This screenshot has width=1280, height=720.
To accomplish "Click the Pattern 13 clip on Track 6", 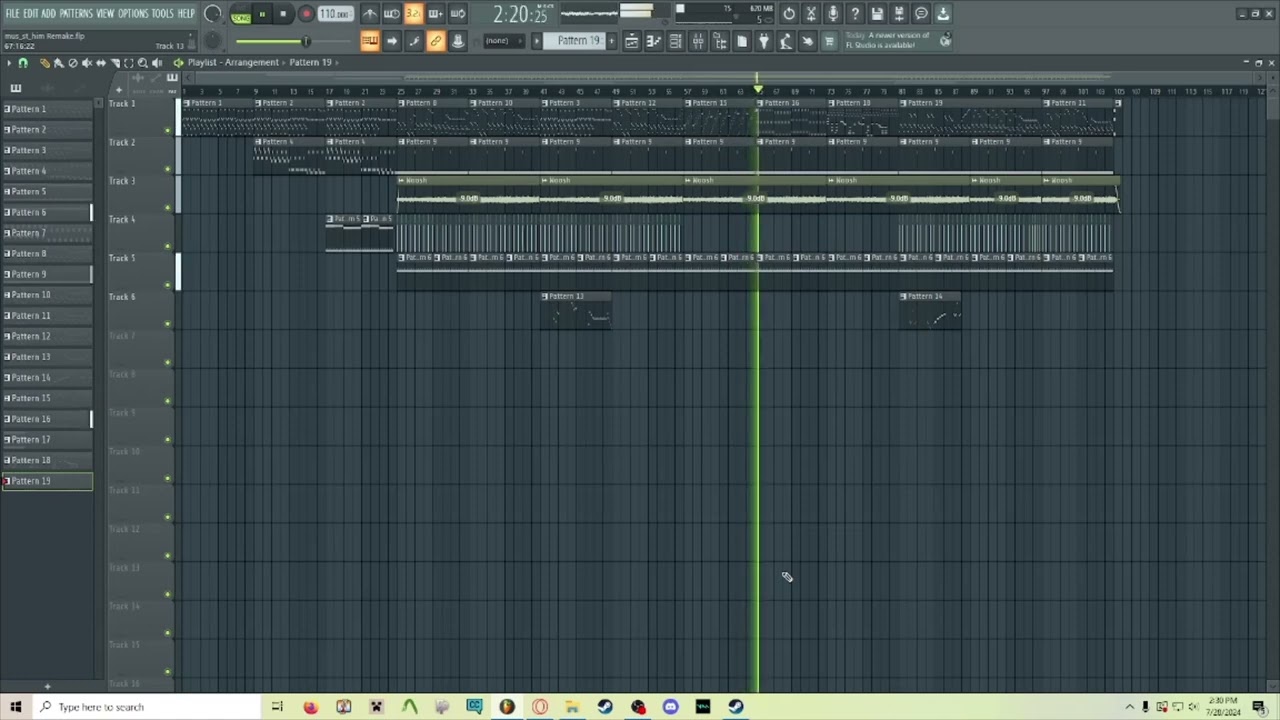I will pyautogui.click(x=575, y=310).
